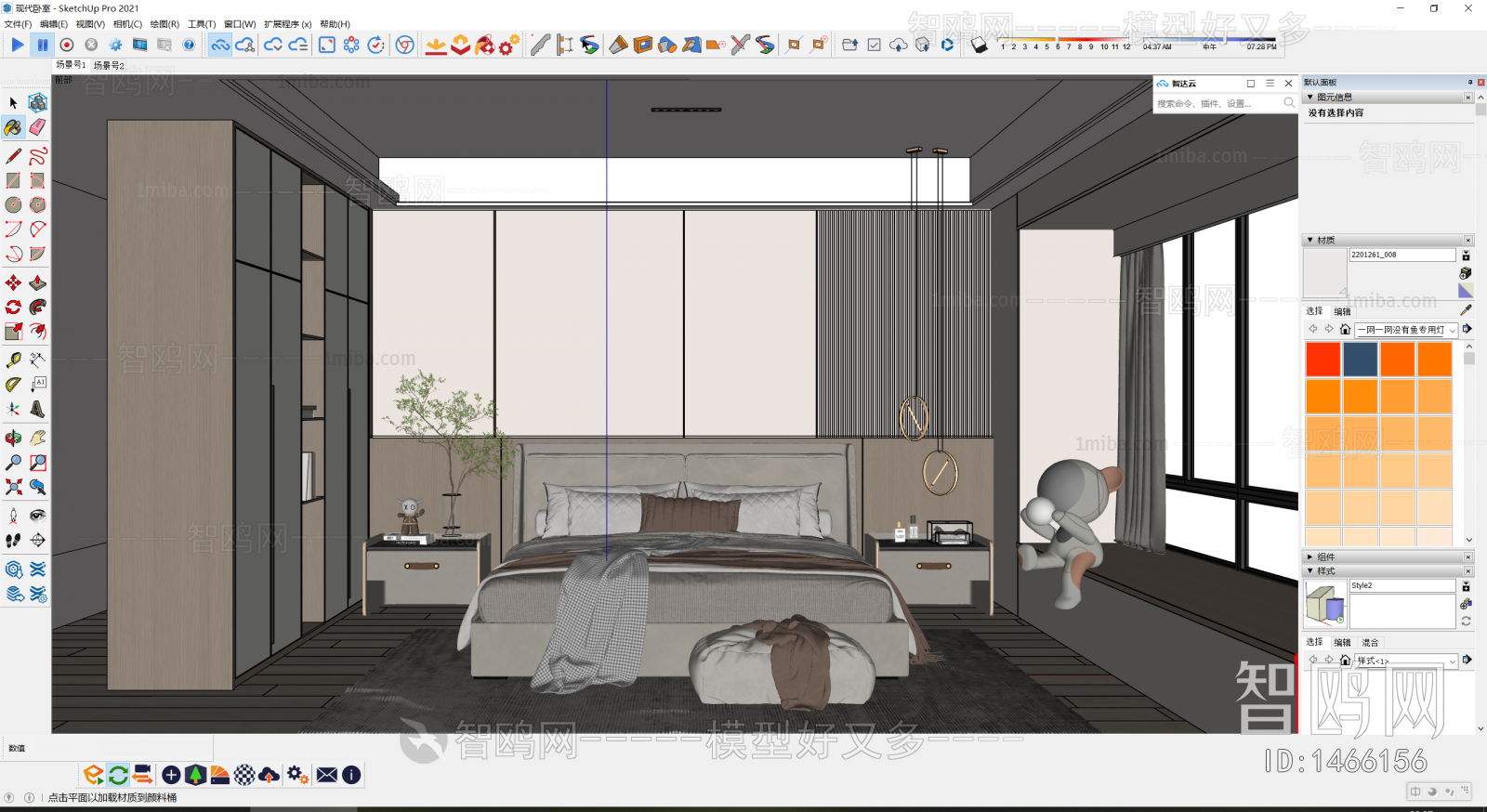Click the Make Component tool
The width and height of the screenshot is (1487, 812).
37,102
